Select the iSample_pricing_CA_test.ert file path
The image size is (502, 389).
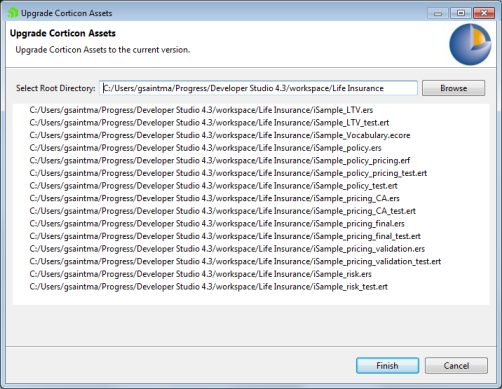(222, 211)
